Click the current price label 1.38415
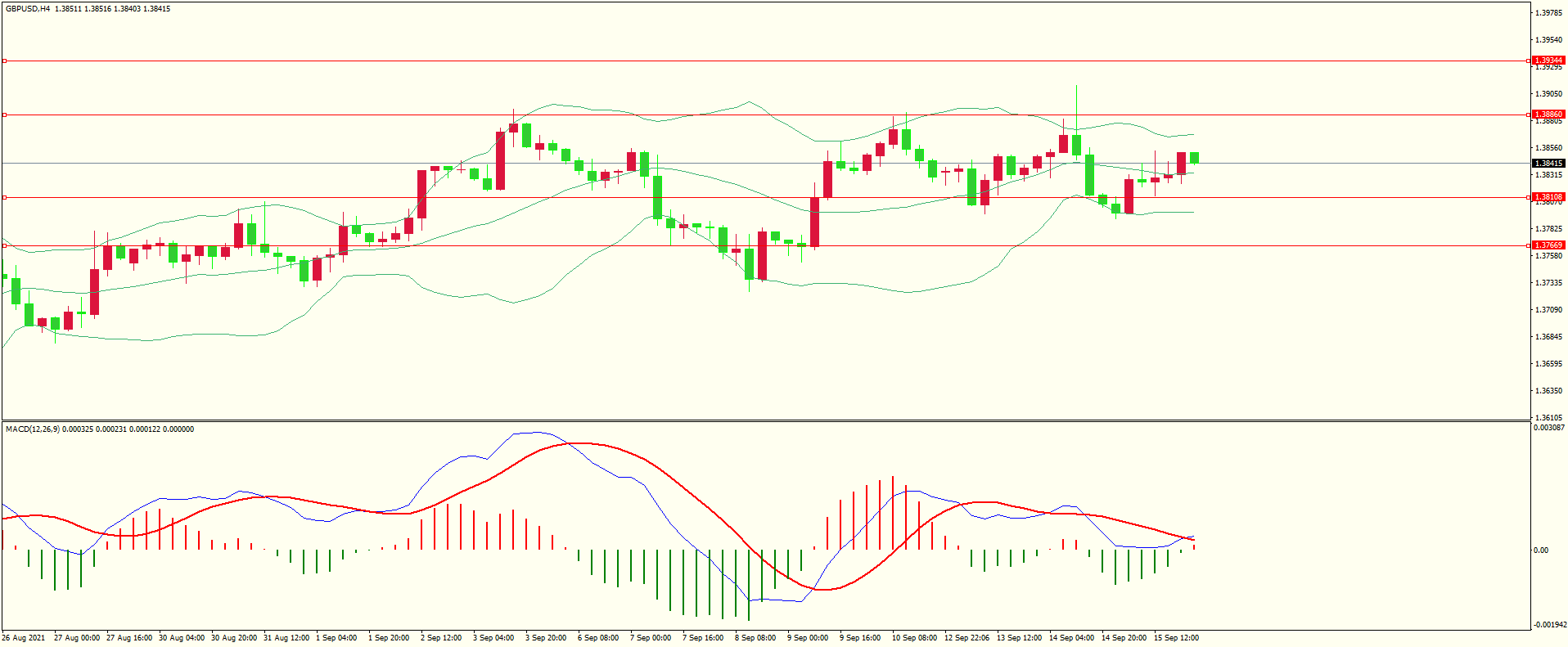Image resolution: width=1568 pixels, height=647 pixels. [x=1548, y=164]
